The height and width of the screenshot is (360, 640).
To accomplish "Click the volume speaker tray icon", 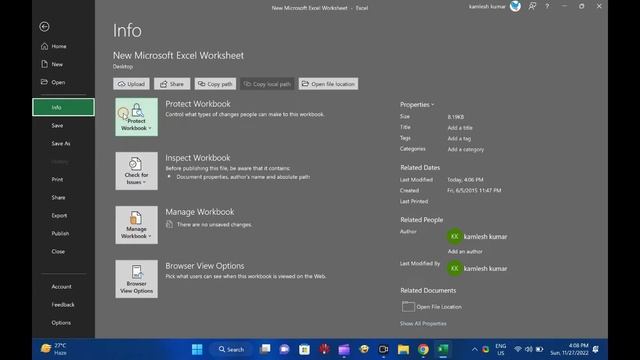I will [529, 349].
